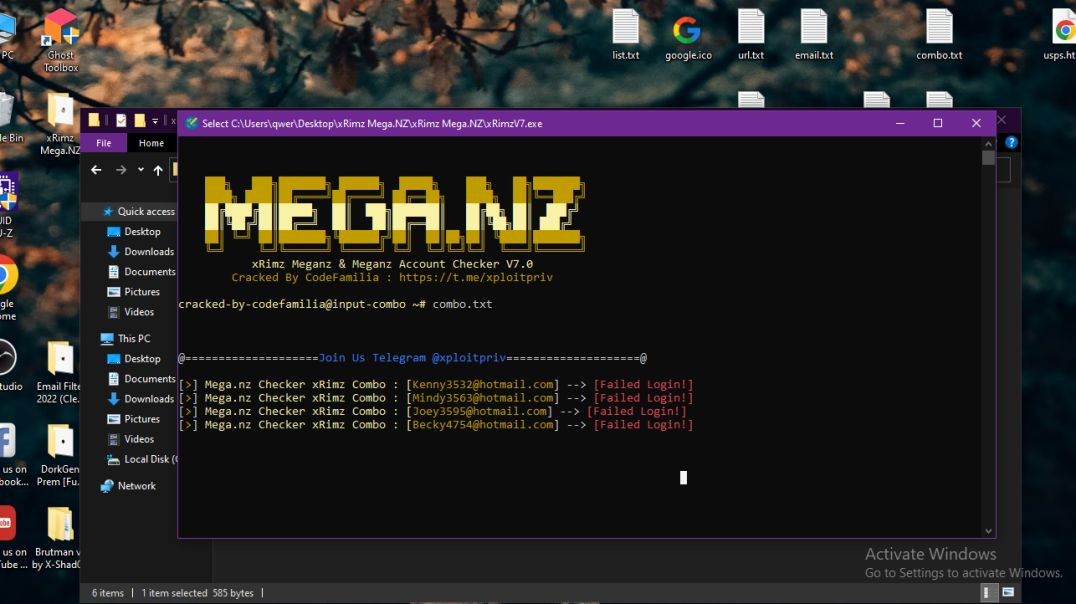Viewport: 1076px width, 604px height.
Task: Click the console window's title bar icon
Action: 191,123
